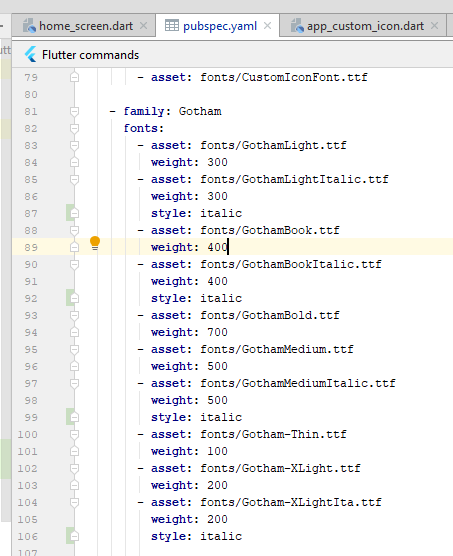This screenshot has width=453, height=556.
Task: Toggle the fold end marker on line 106
Action: (x=74, y=536)
